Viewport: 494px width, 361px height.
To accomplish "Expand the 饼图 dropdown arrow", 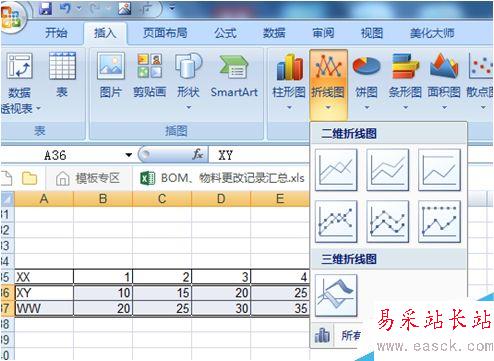I will [367, 107].
